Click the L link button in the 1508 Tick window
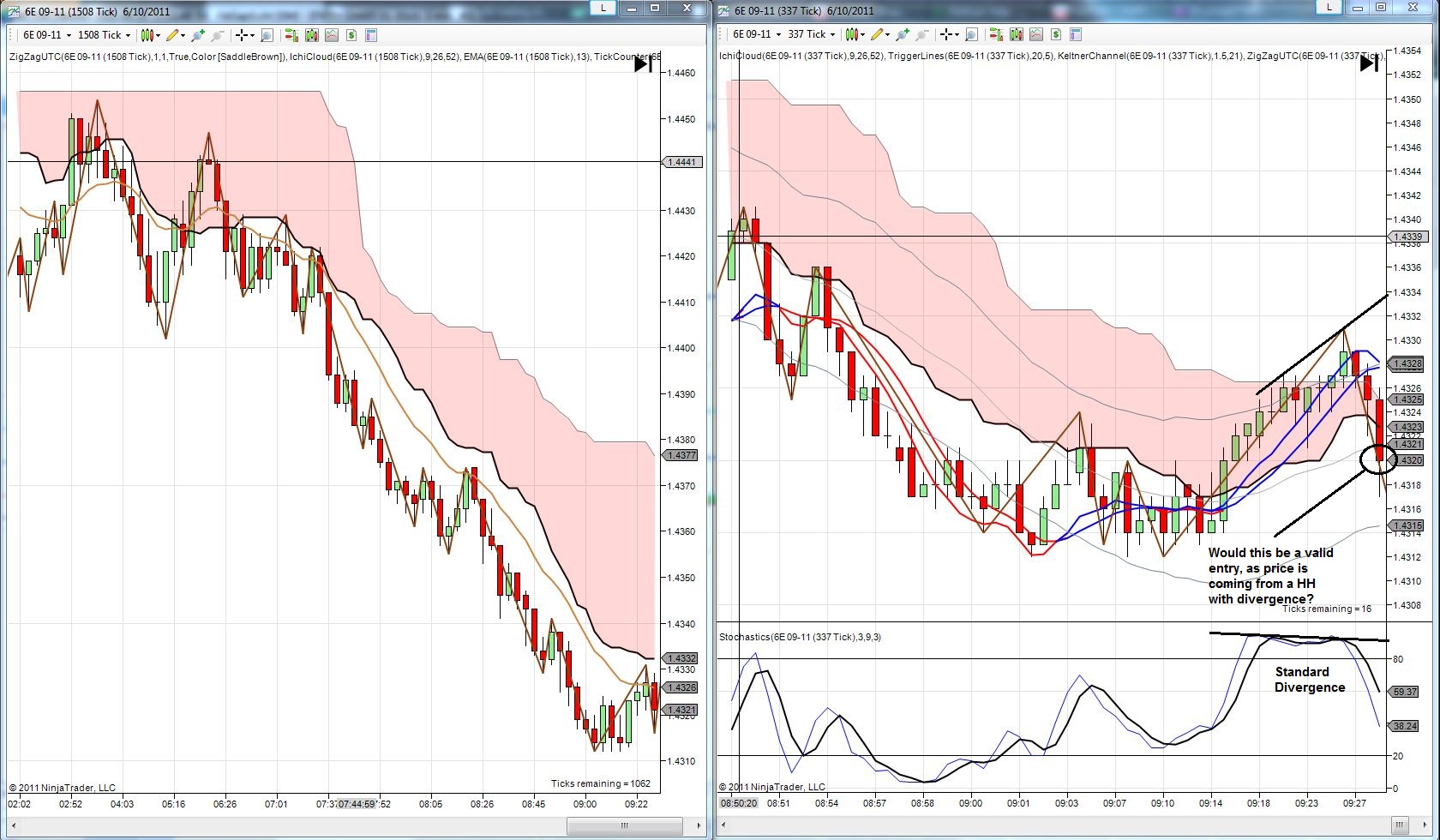This screenshot has width=1440, height=840. tap(603, 8)
